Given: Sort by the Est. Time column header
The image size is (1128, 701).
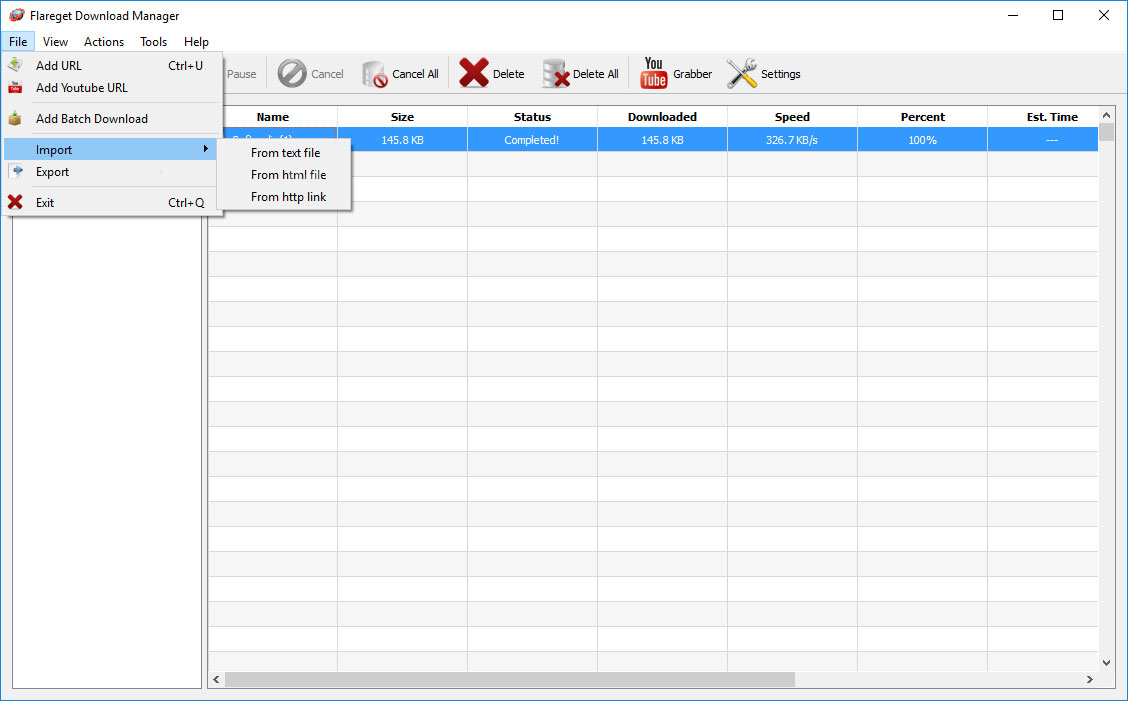Looking at the screenshot, I should click(1043, 117).
